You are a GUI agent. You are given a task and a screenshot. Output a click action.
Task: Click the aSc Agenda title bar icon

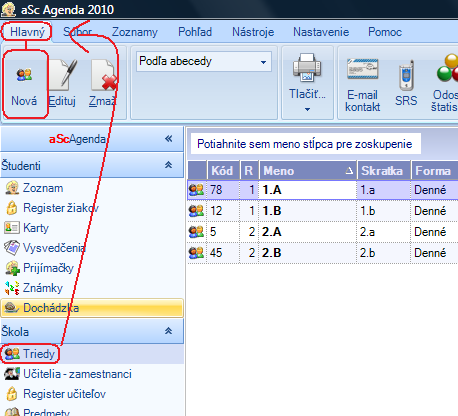tap(8, 9)
